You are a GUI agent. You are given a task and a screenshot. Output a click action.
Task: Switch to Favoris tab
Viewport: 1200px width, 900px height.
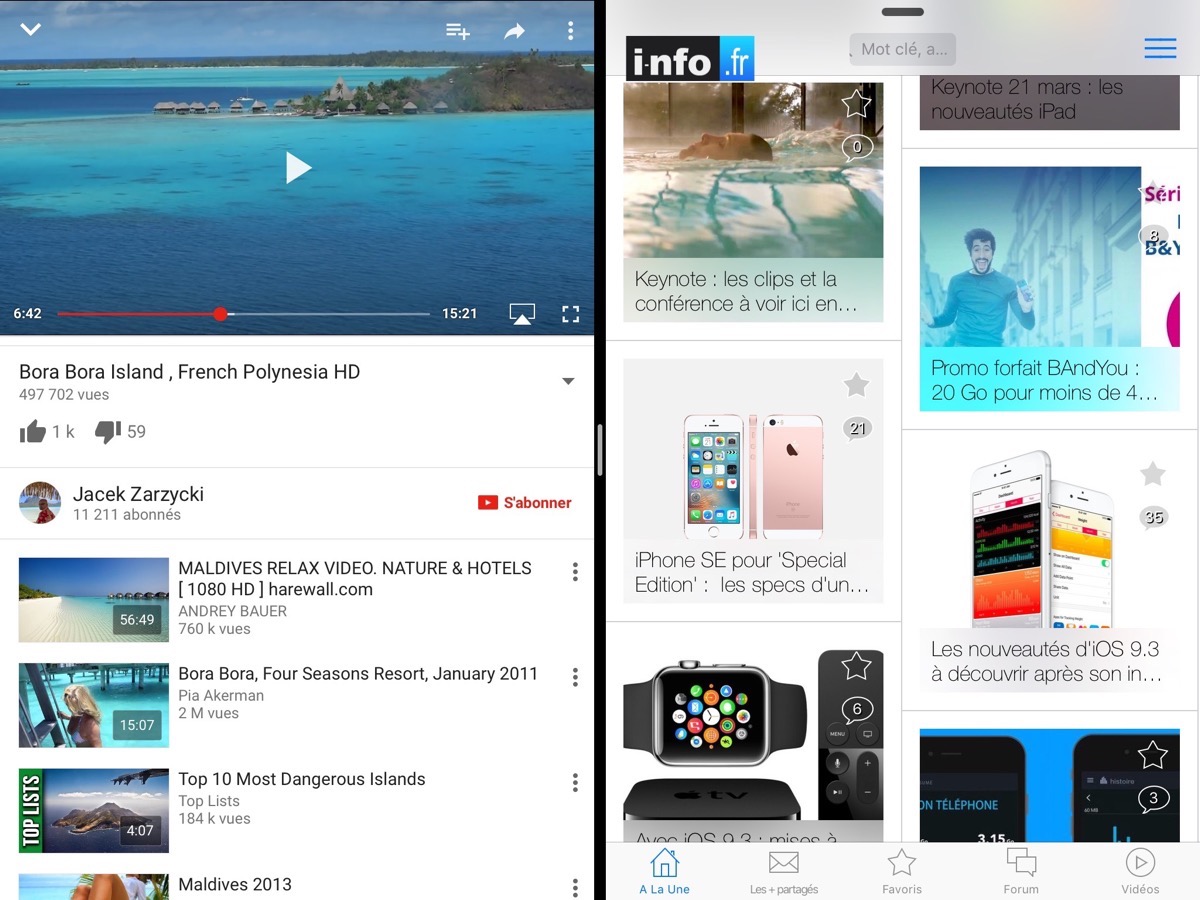coord(902,871)
